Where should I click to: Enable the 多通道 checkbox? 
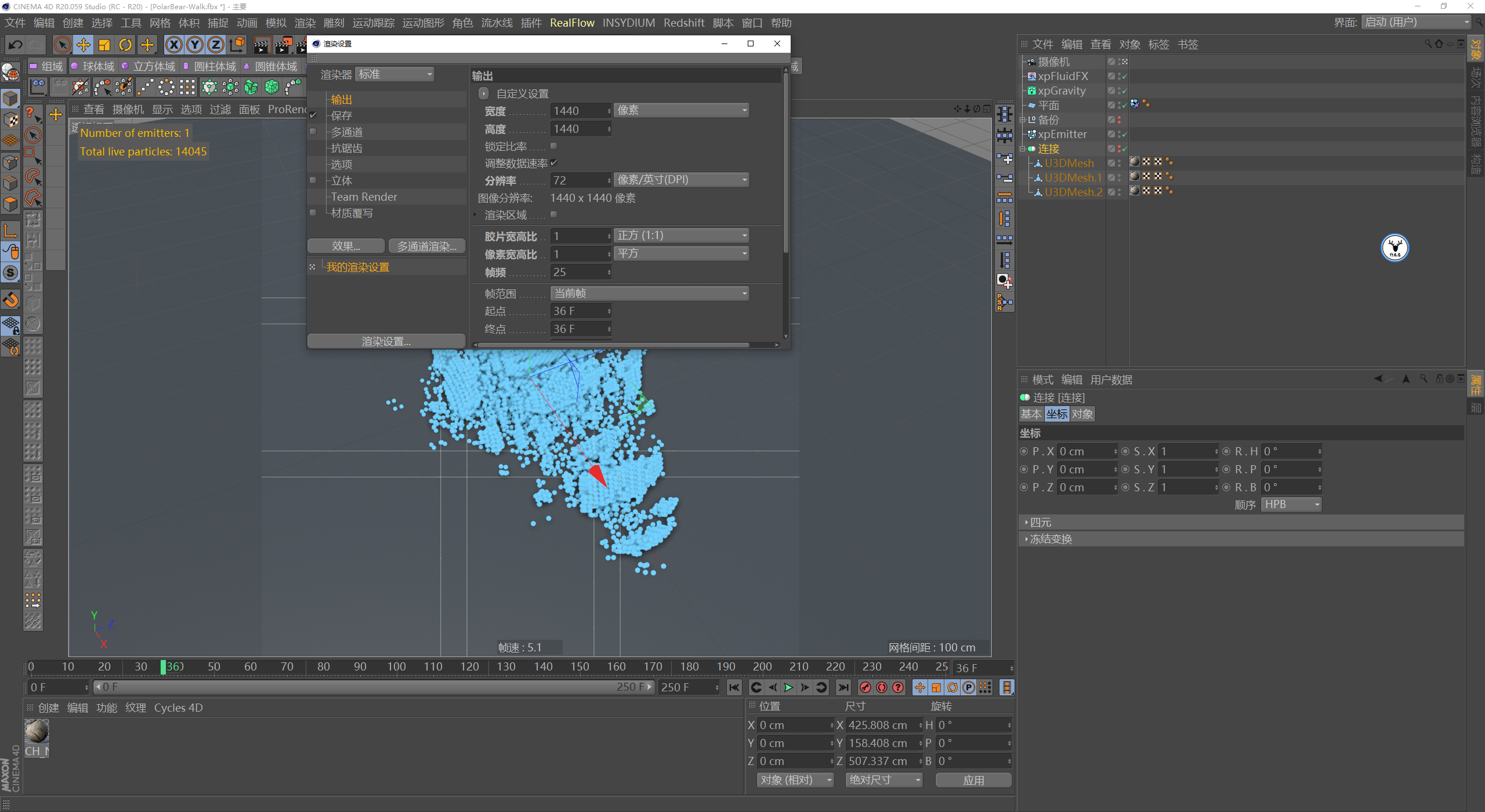[313, 132]
